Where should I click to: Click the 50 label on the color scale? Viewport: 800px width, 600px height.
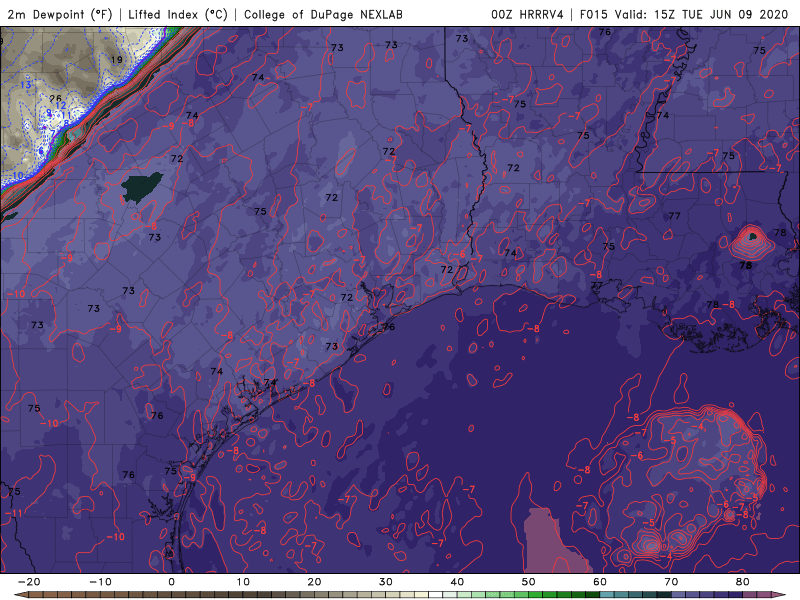(529, 582)
